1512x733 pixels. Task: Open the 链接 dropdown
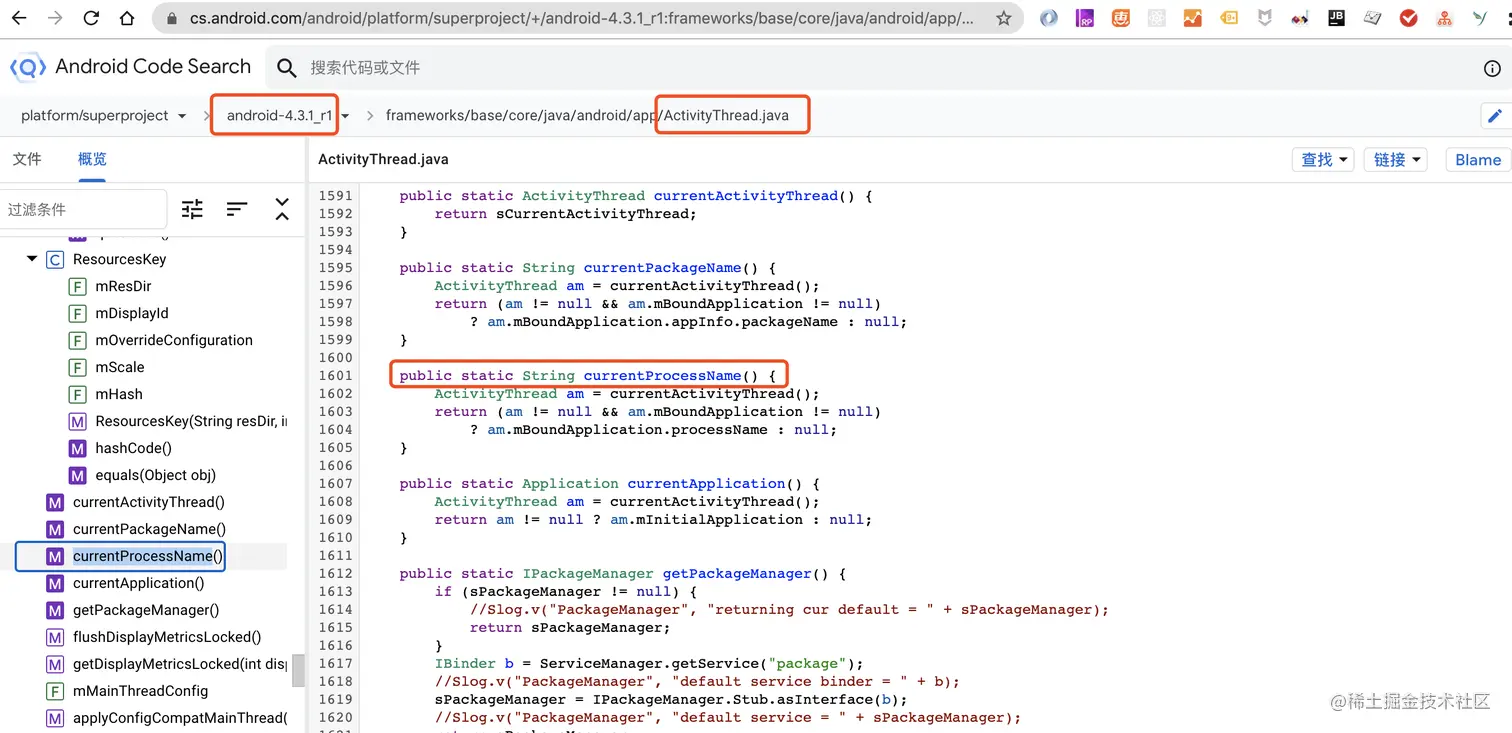[1396, 160]
